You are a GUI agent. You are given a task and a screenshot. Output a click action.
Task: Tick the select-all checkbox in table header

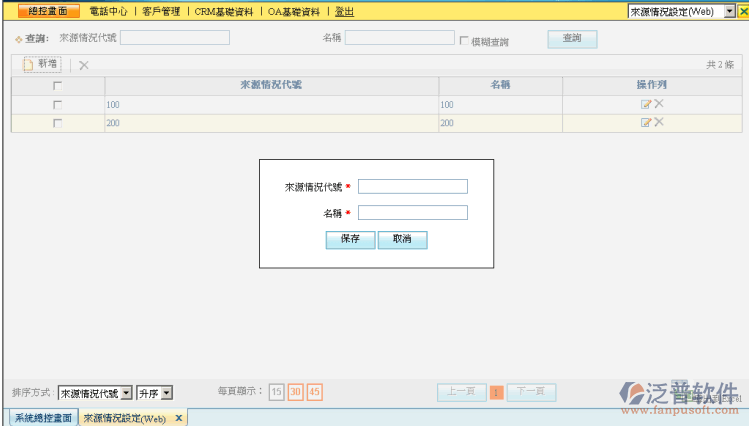pyautogui.click(x=57, y=86)
